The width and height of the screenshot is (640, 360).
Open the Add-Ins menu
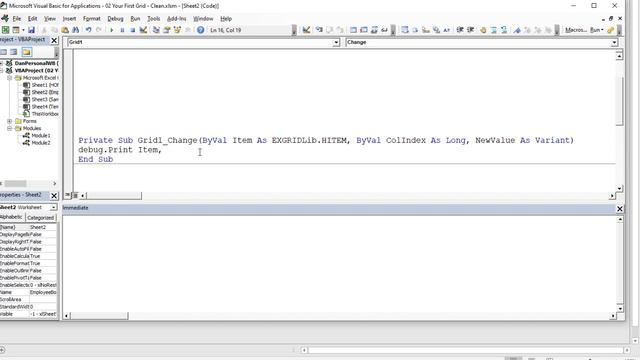[176, 18]
